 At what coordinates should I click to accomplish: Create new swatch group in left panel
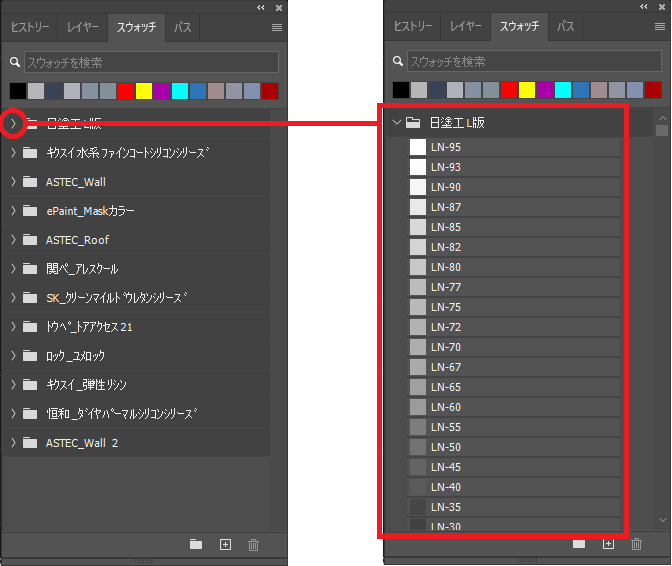point(196,544)
